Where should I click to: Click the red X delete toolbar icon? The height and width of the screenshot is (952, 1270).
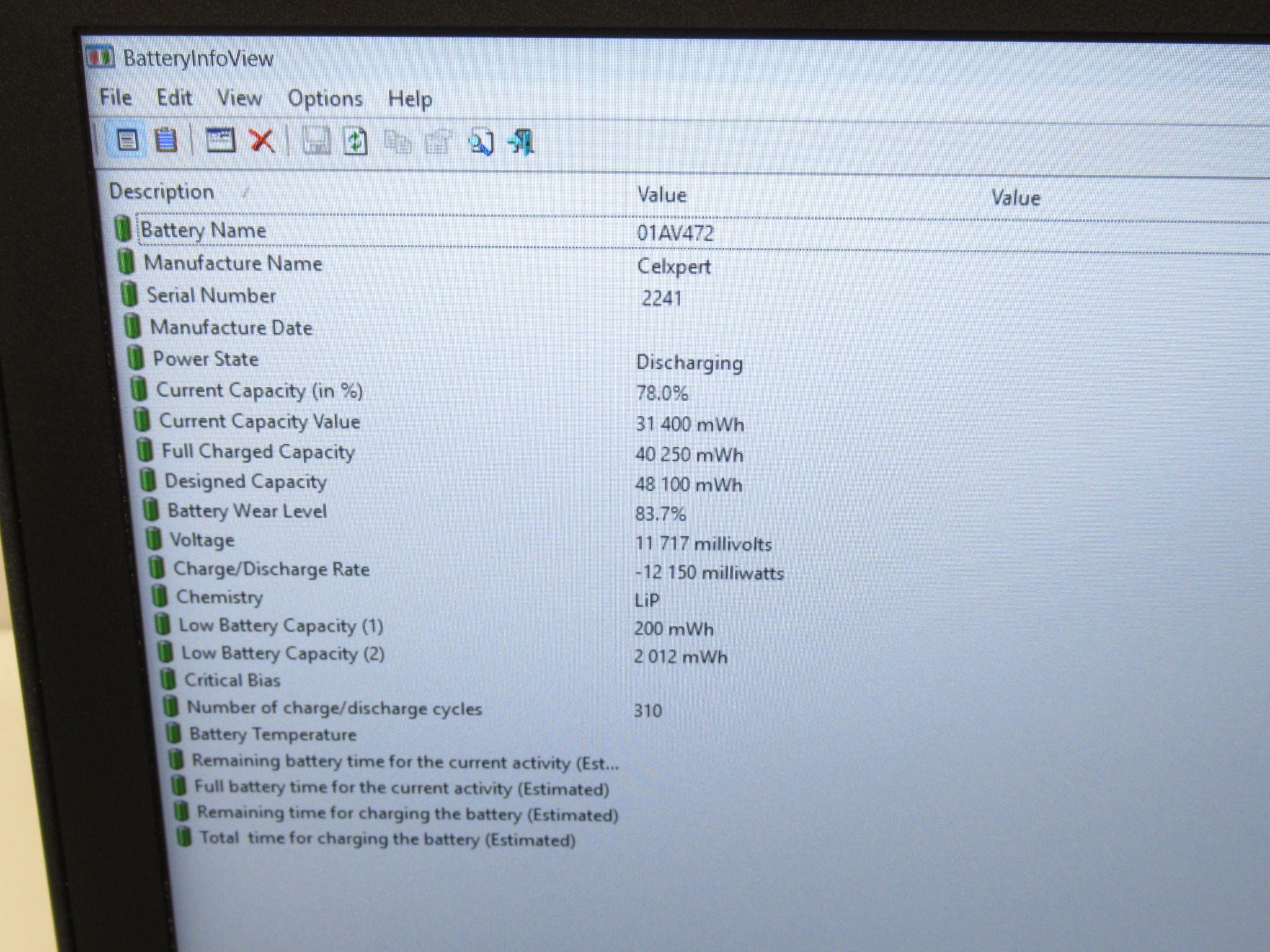[x=262, y=141]
